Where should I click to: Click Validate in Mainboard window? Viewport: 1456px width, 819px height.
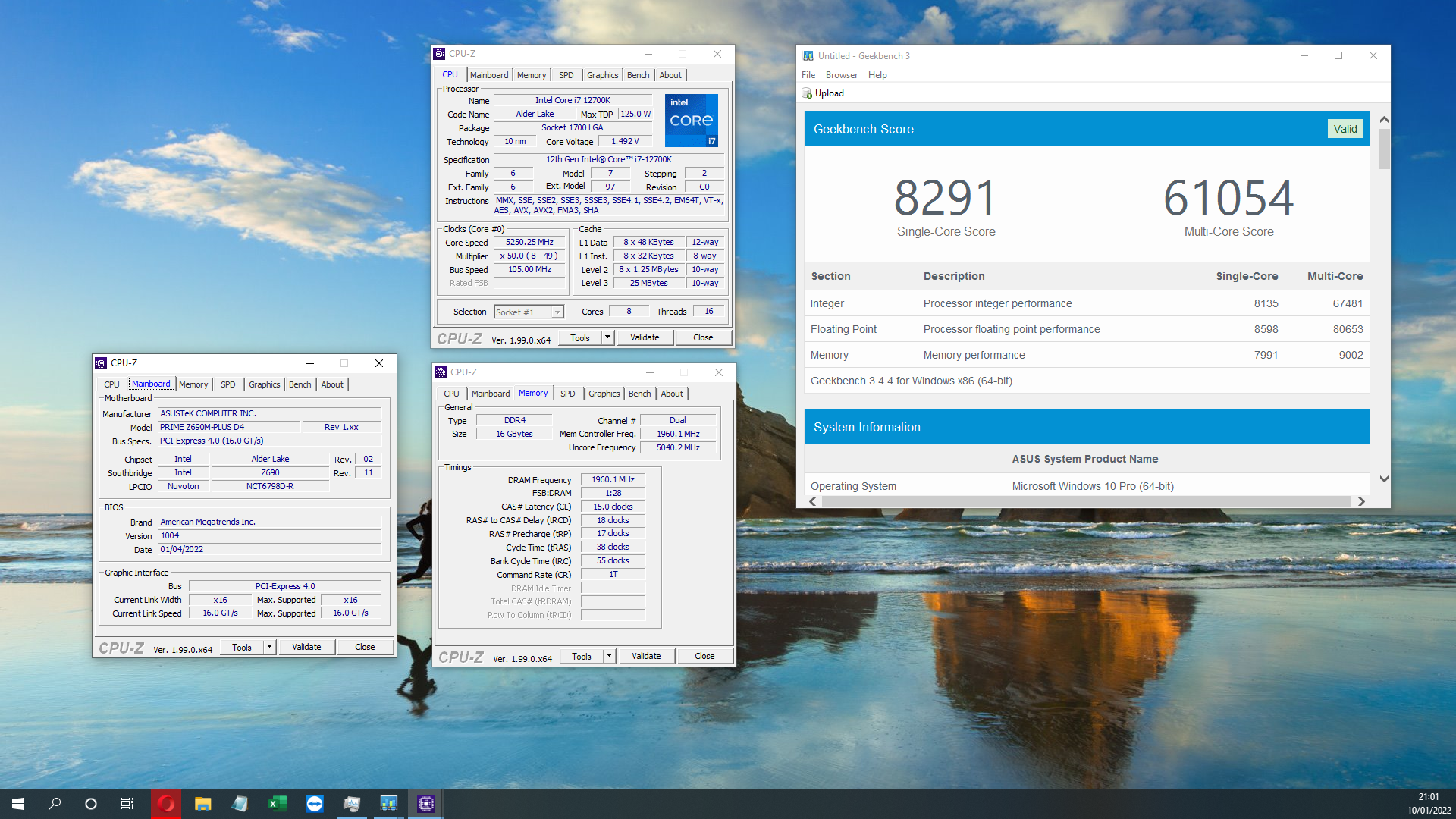pyautogui.click(x=306, y=647)
